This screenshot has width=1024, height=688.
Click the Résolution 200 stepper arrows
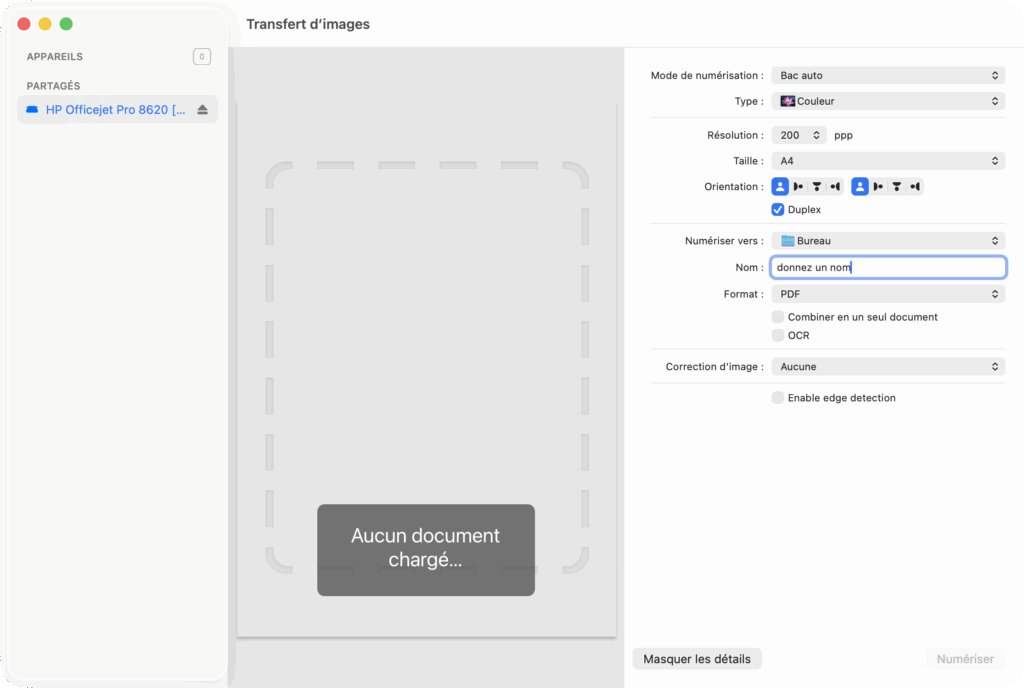coord(817,135)
